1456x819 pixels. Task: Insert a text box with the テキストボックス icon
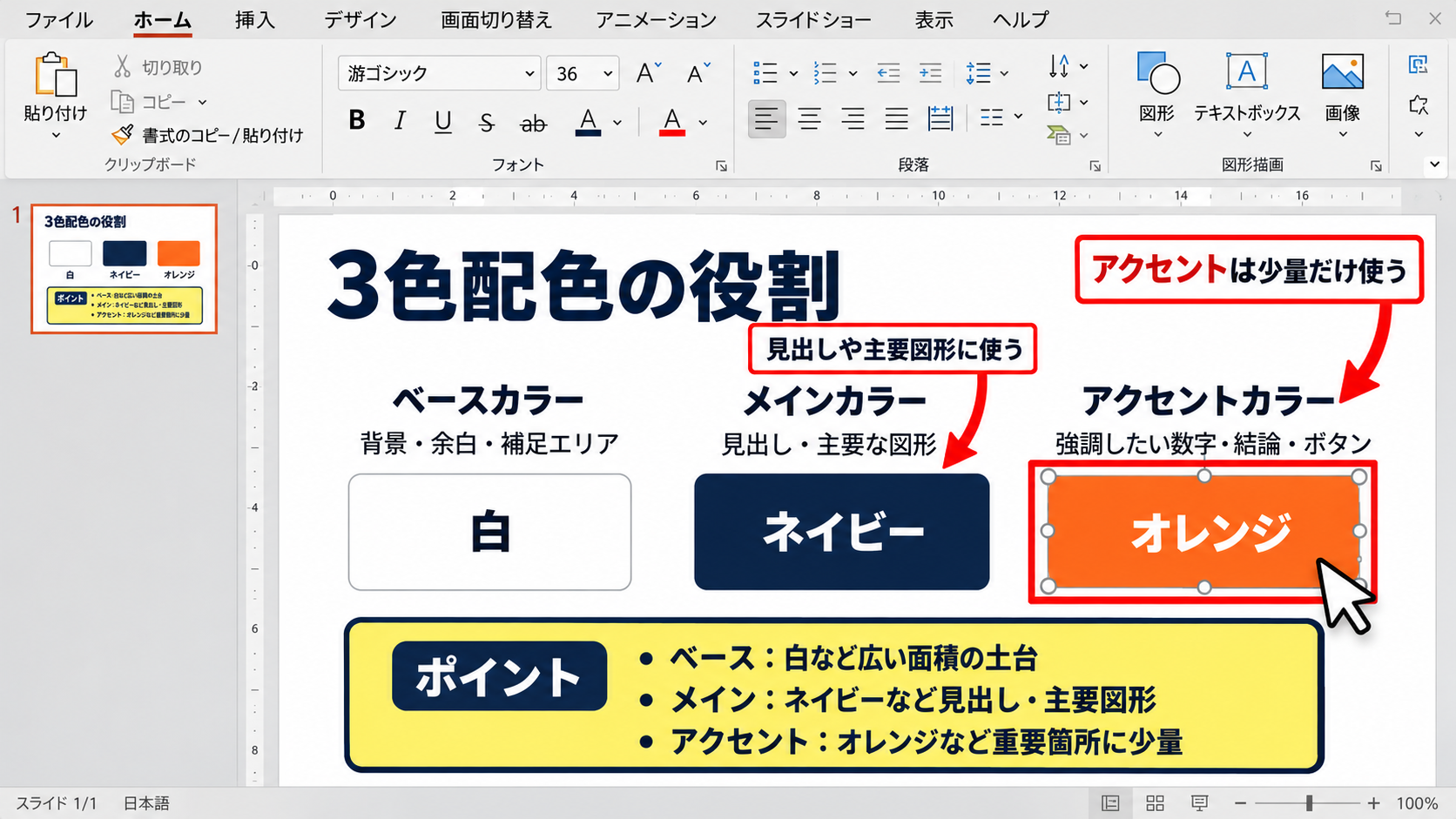pyautogui.click(x=1247, y=71)
